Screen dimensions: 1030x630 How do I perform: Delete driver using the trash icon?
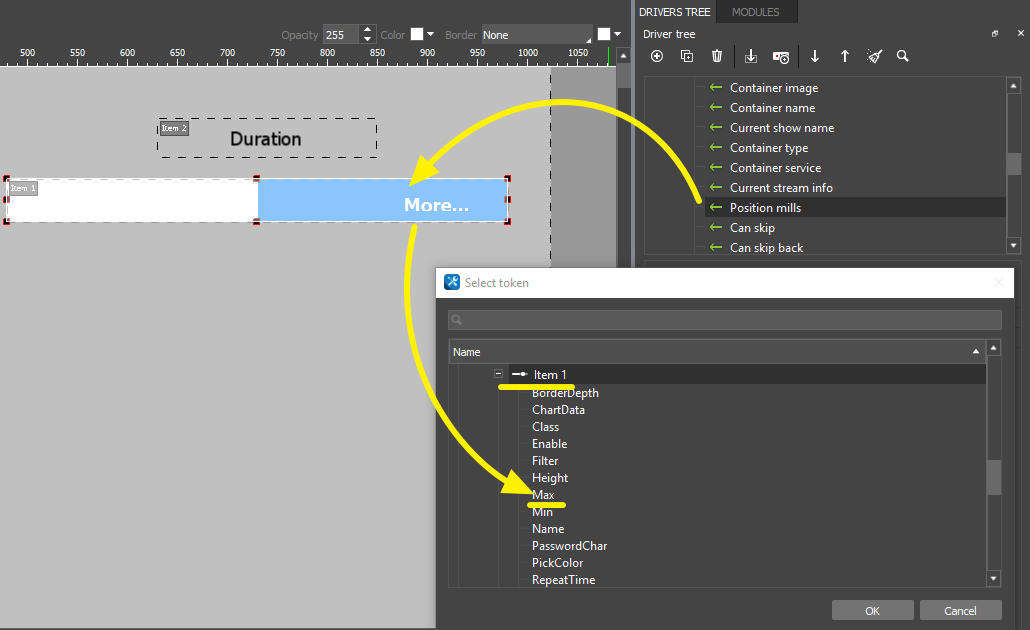point(716,57)
